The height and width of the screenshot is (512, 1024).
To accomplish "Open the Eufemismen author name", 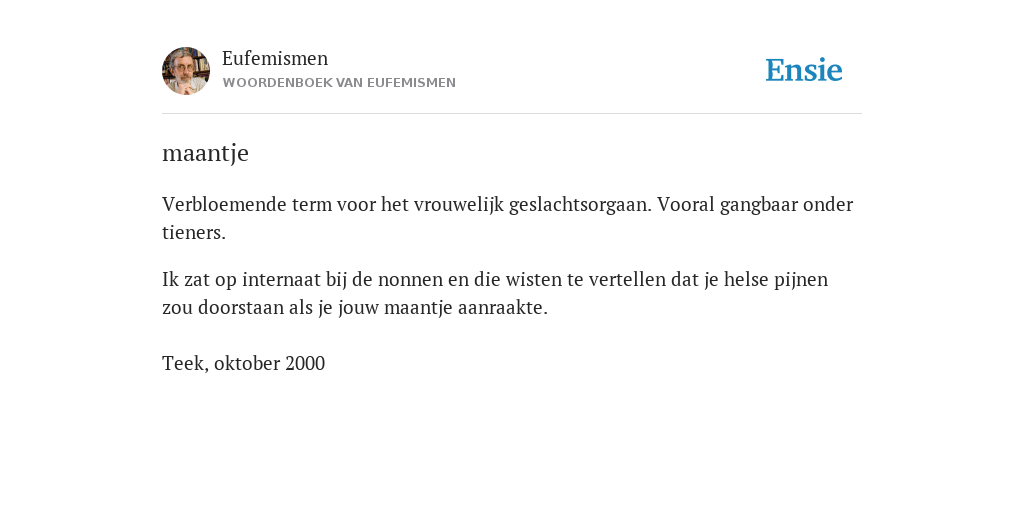I will tap(275, 58).
